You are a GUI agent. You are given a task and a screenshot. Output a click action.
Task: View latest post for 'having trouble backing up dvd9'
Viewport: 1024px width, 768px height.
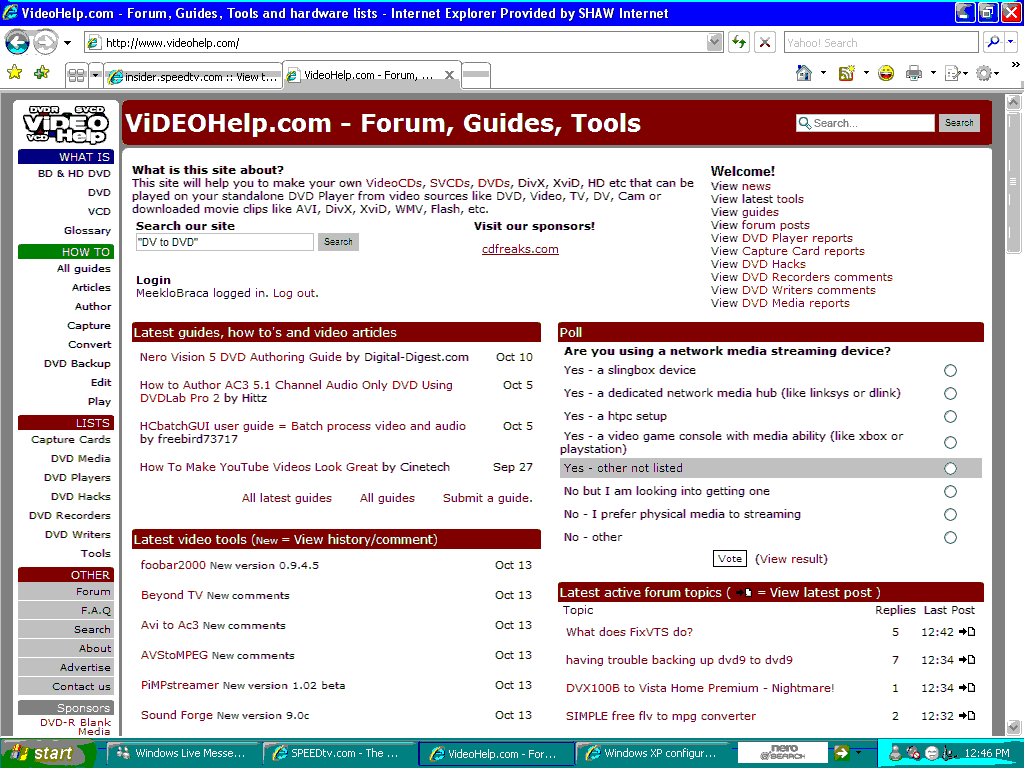967,660
